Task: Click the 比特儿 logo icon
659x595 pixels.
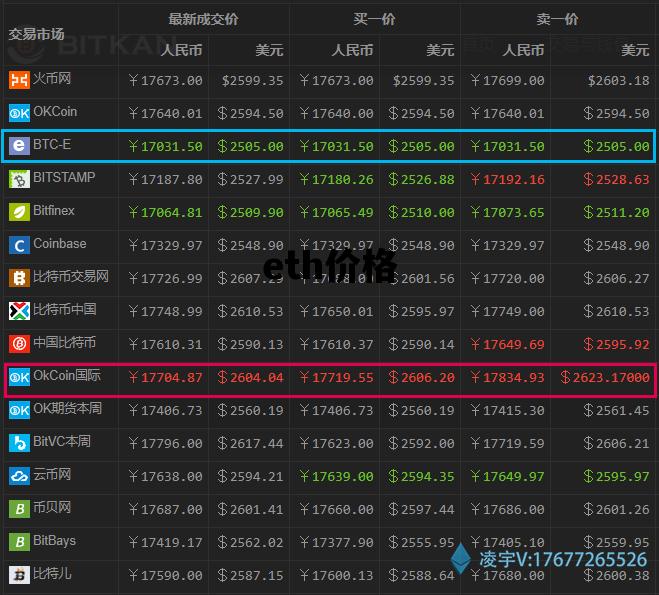Action: (x=19, y=575)
